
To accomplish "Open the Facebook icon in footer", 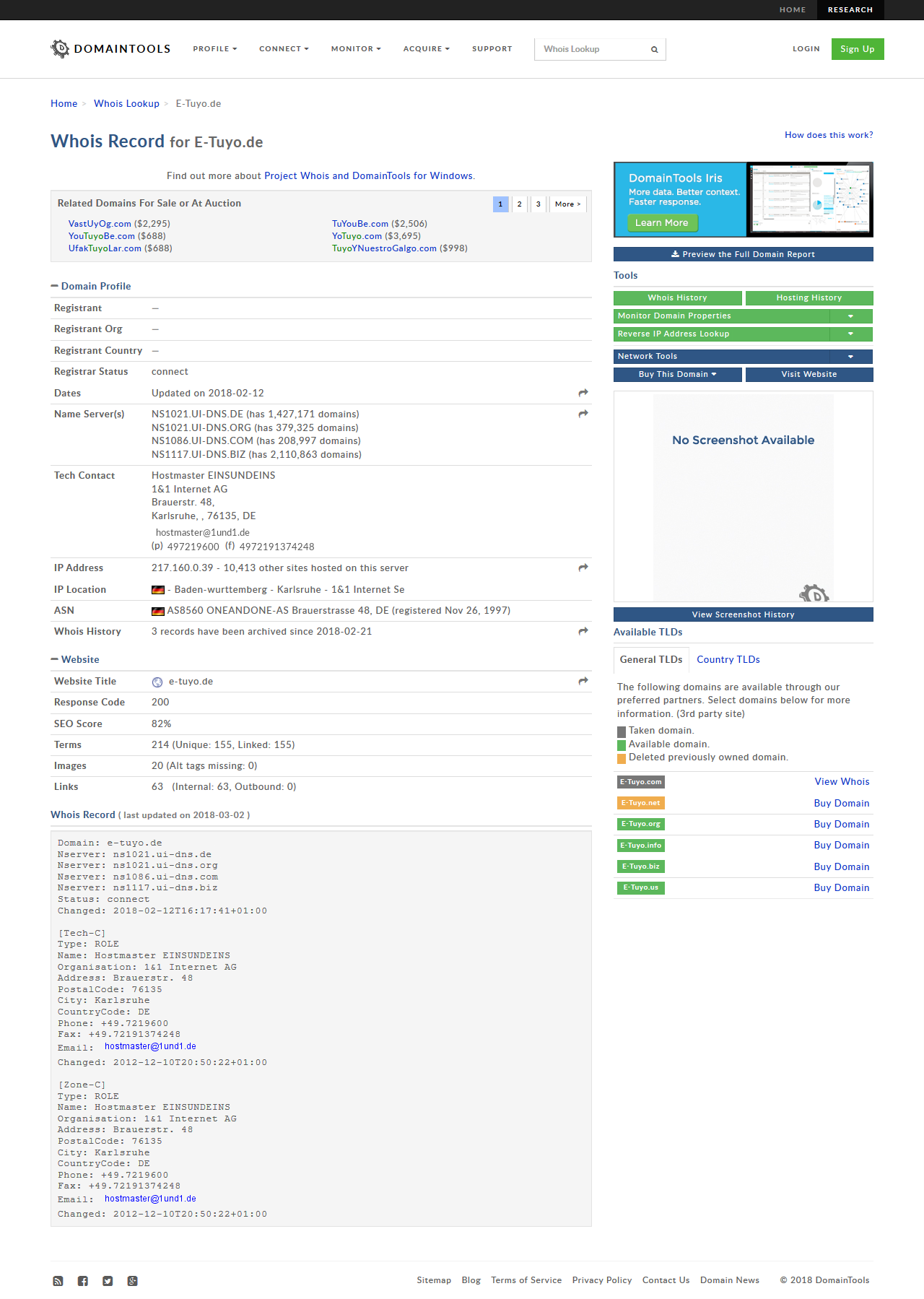I will [83, 1281].
